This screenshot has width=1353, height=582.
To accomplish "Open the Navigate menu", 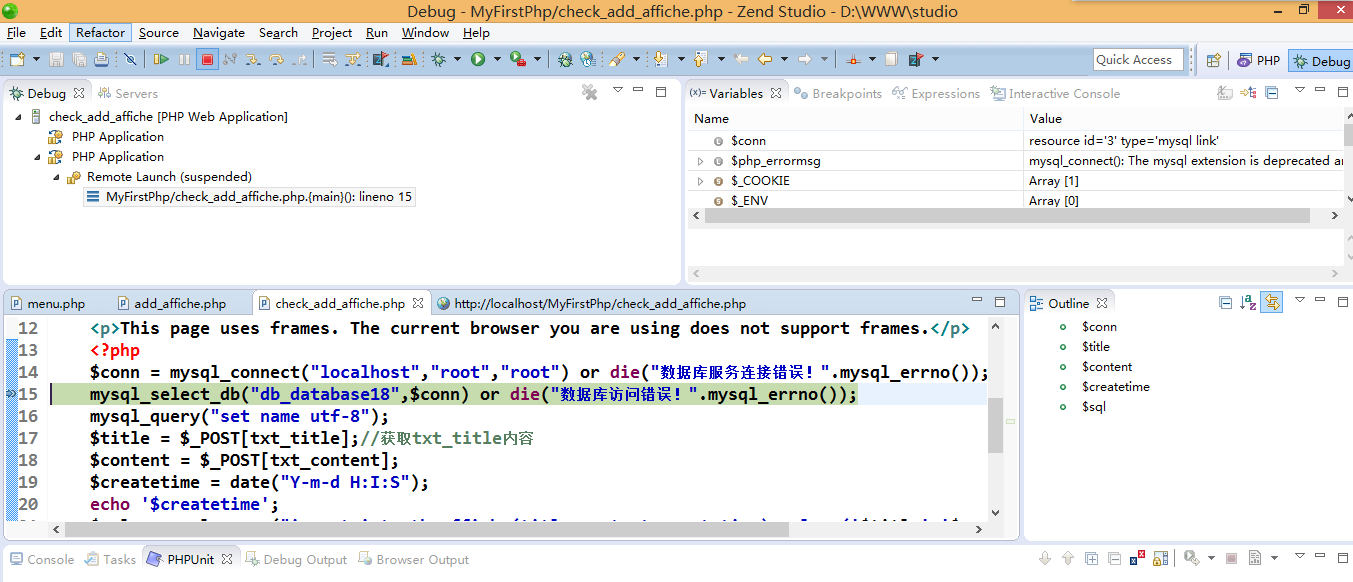I will point(219,32).
